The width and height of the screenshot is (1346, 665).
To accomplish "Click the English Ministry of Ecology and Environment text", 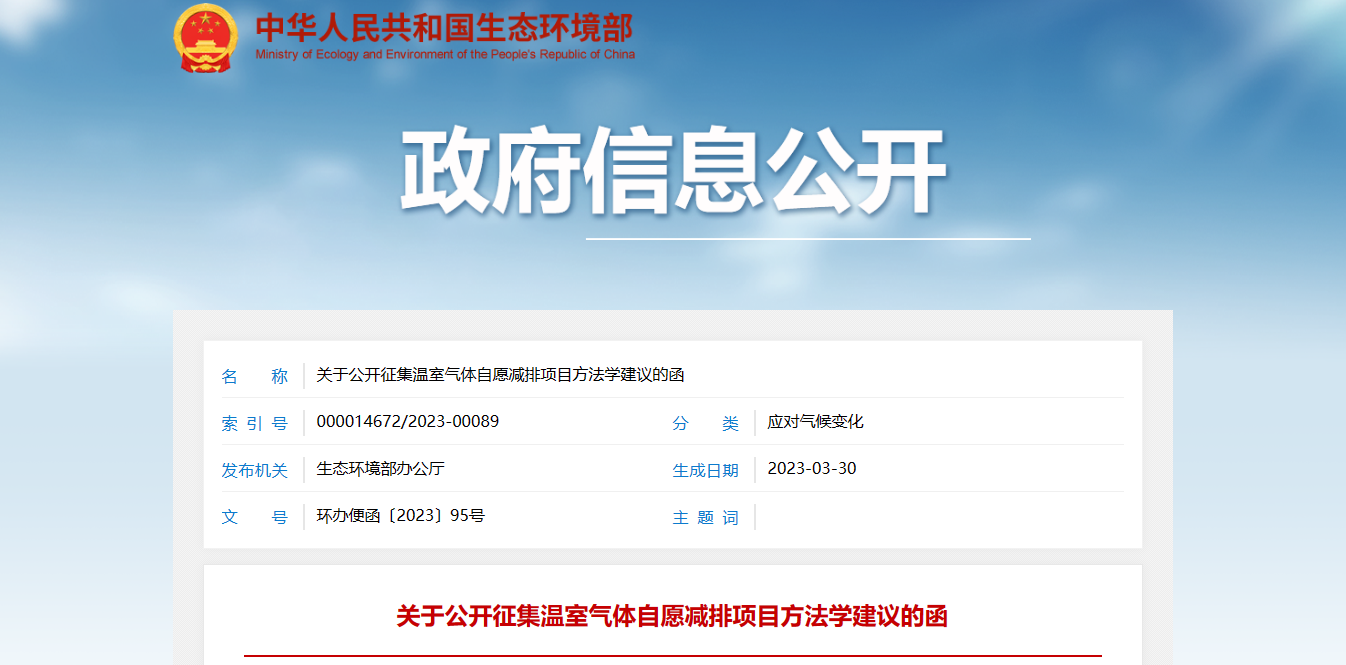I will click(x=444, y=55).
